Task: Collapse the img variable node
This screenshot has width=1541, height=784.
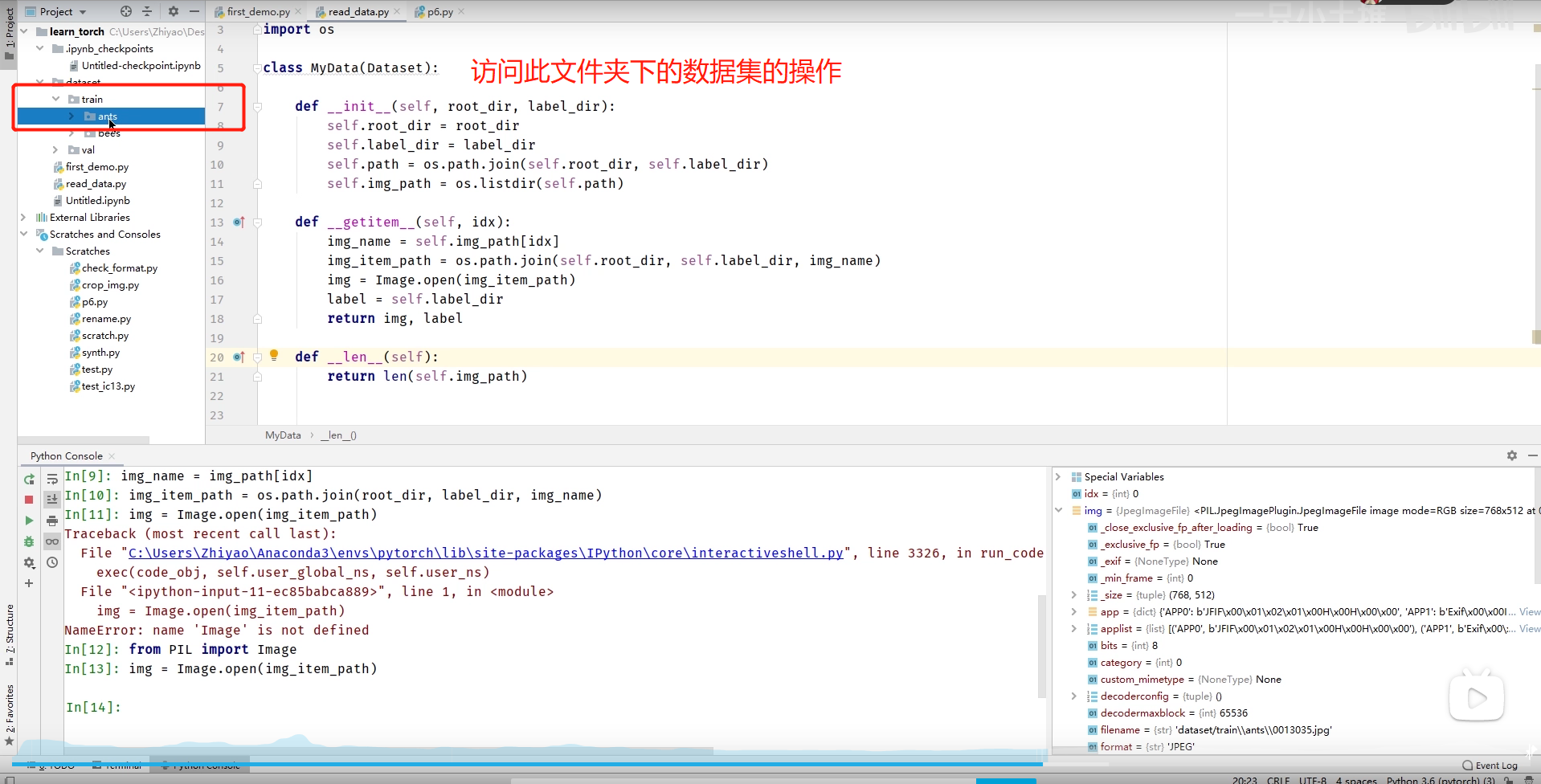Action: [x=1058, y=510]
